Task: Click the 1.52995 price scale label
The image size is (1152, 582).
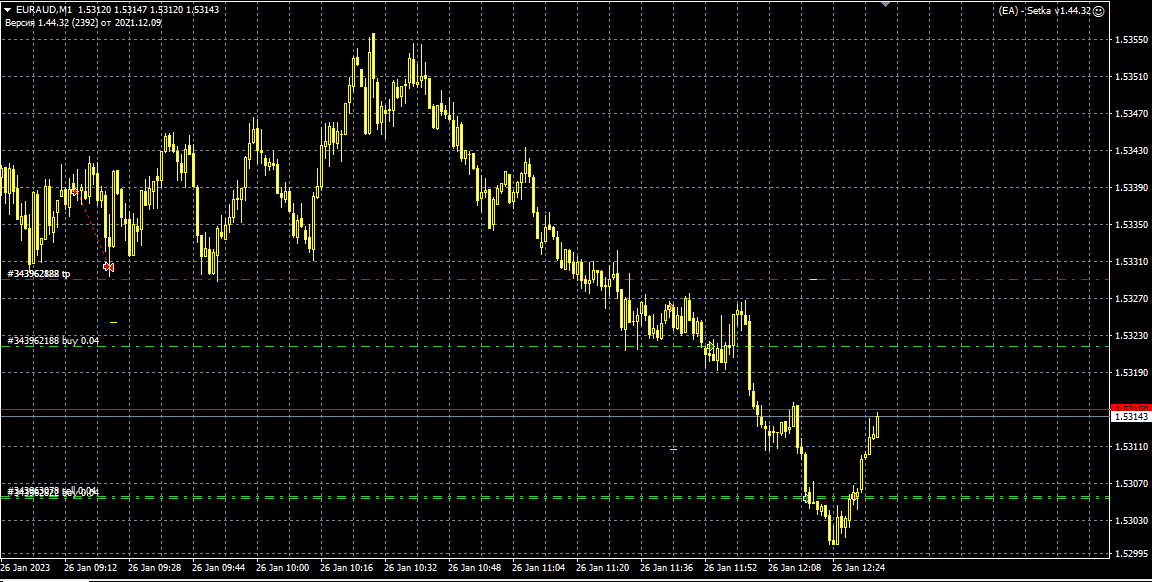Action: click(1131, 553)
